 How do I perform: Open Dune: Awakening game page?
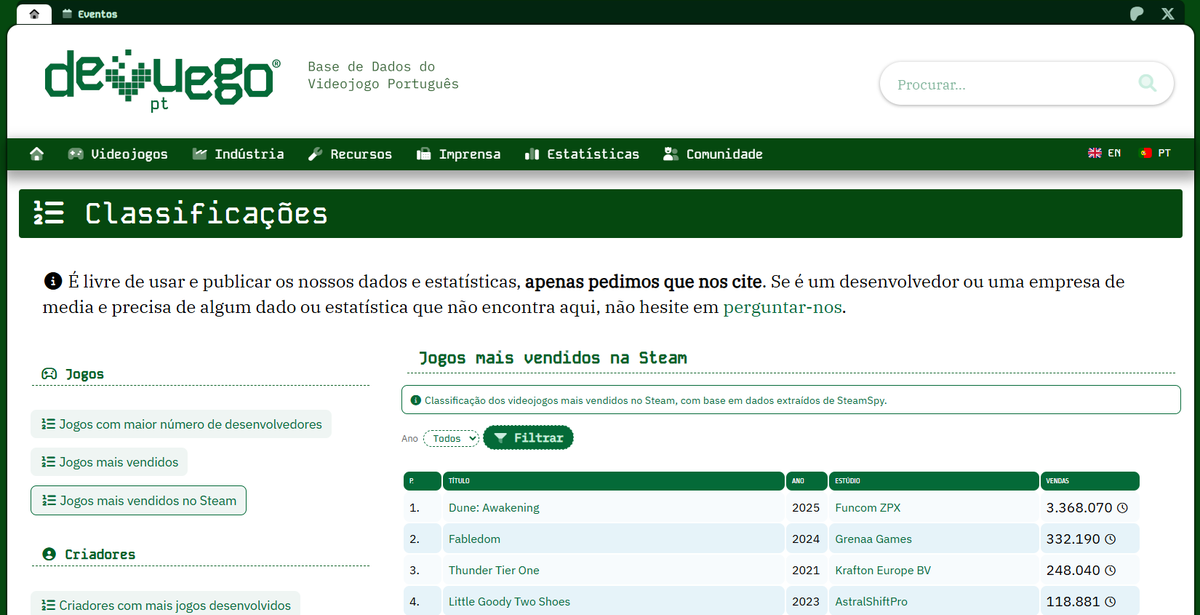coord(494,508)
